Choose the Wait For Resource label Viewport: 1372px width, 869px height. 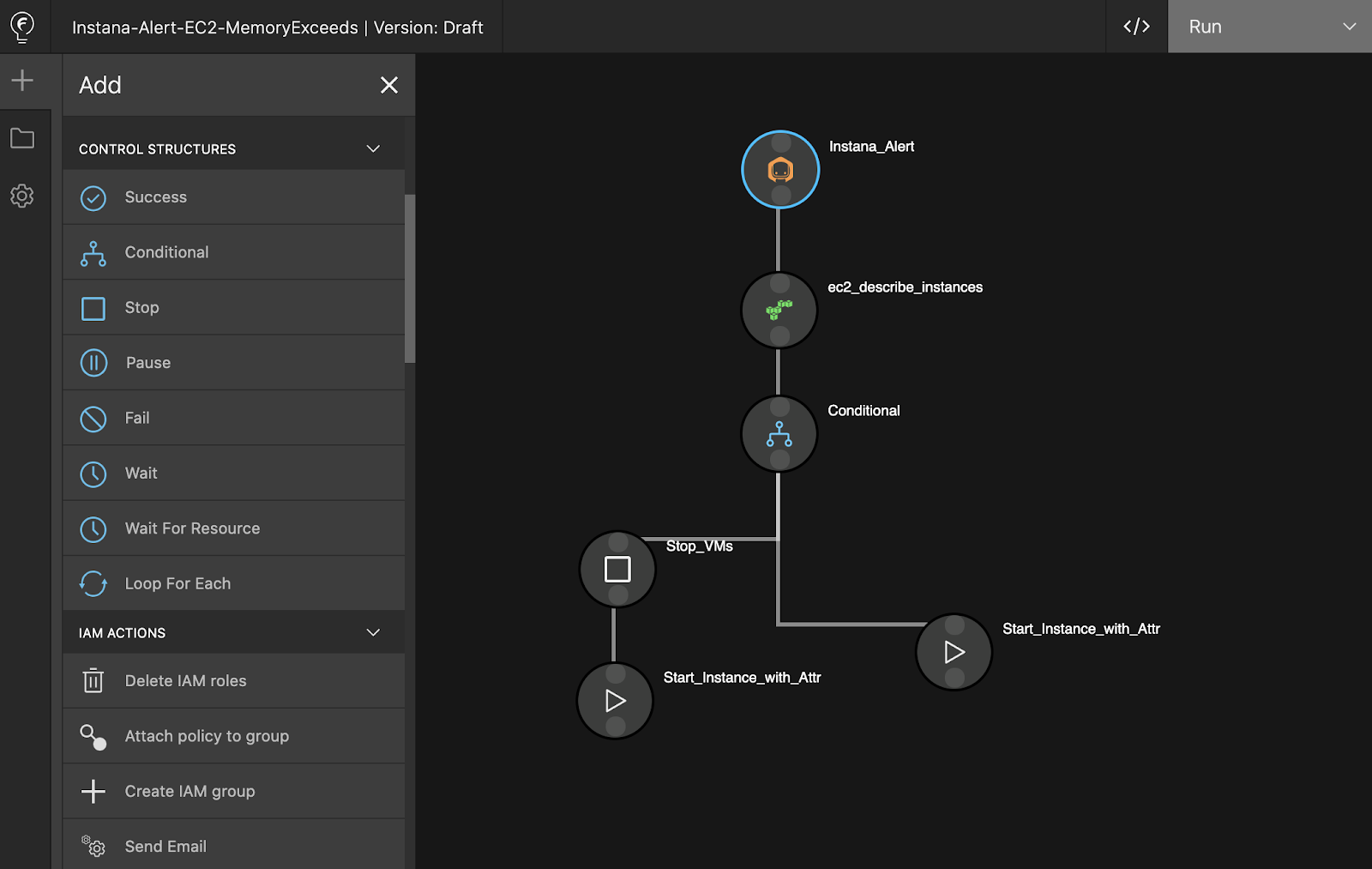click(193, 528)
